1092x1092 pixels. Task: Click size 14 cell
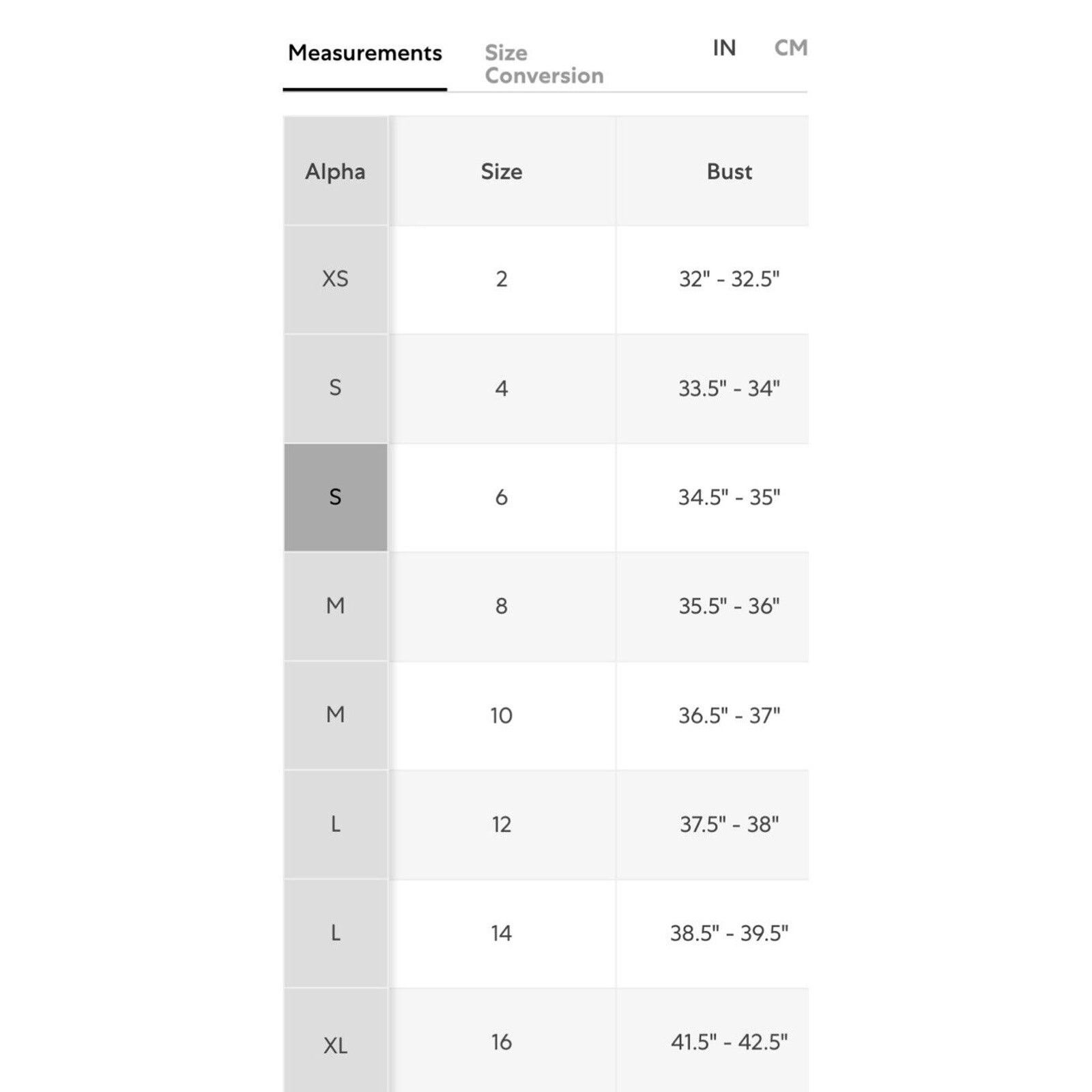click(x=502, y=933)
